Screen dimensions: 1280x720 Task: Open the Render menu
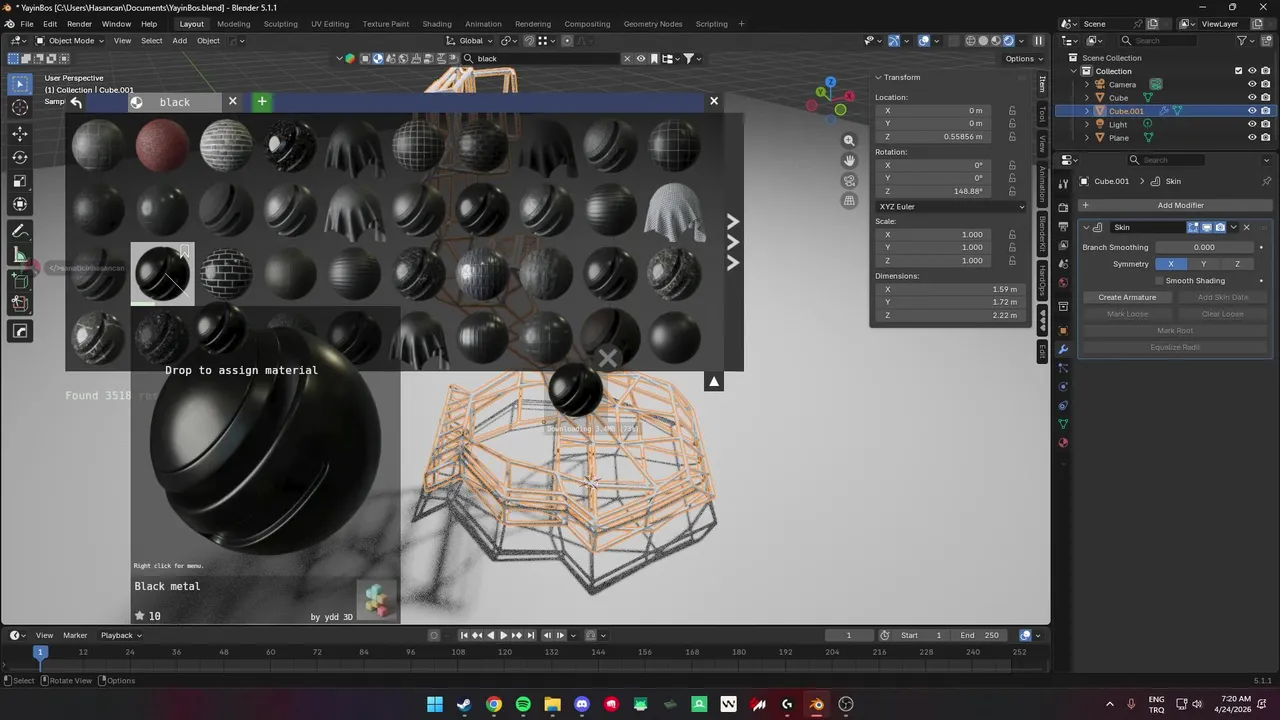pos(79,24)
